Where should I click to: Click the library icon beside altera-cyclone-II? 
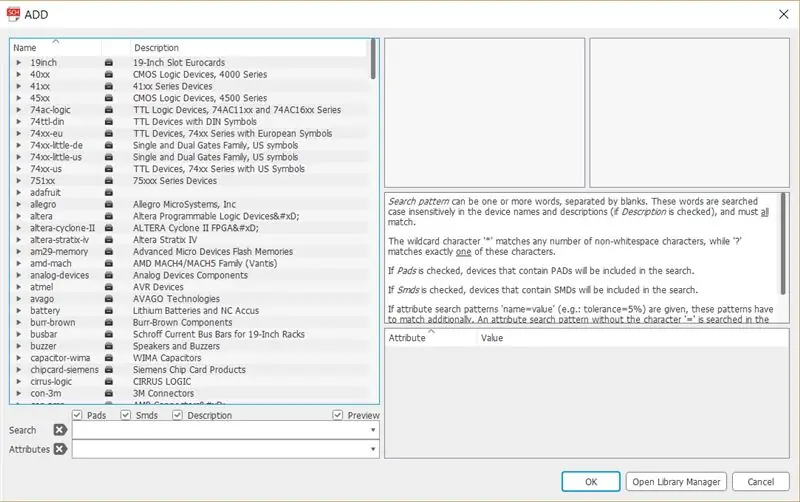point(109,228)
